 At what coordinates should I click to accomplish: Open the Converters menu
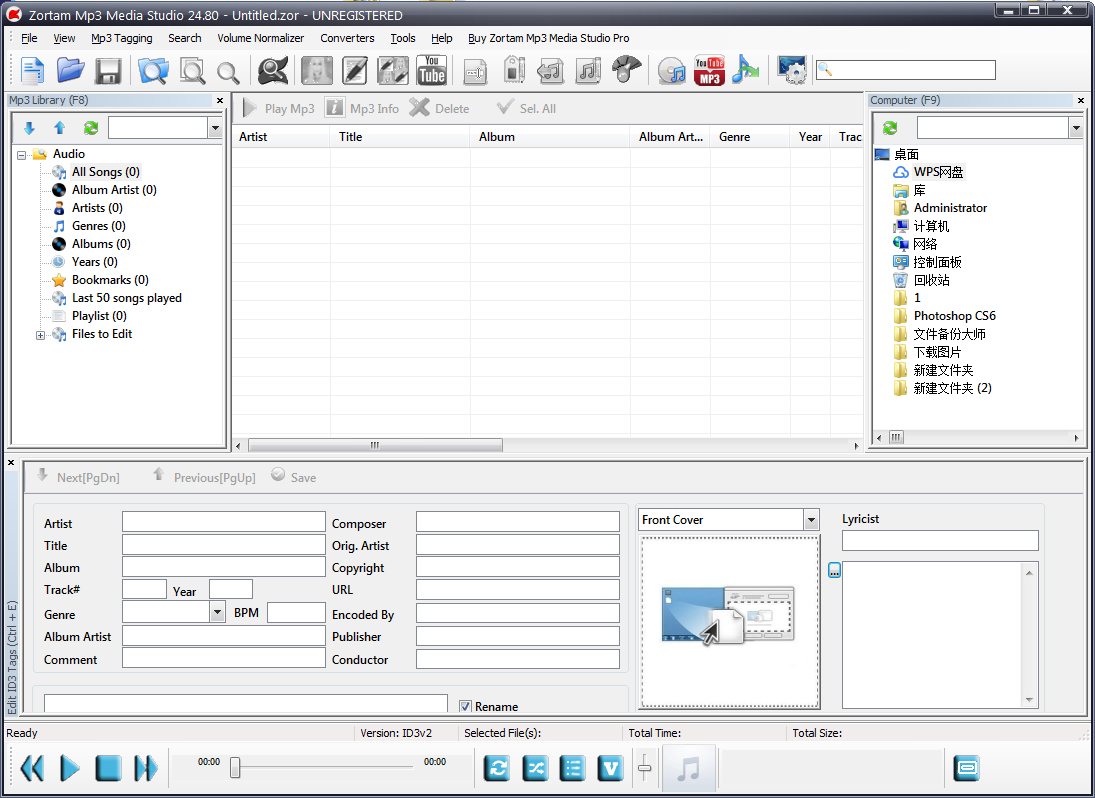(x=347, y=38)
